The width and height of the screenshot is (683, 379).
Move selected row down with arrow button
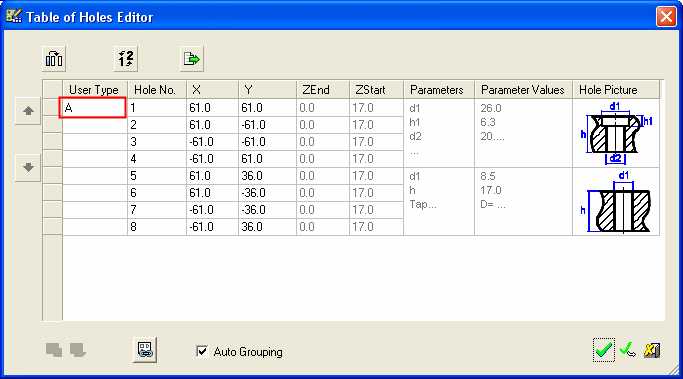[x=28, y=167]
